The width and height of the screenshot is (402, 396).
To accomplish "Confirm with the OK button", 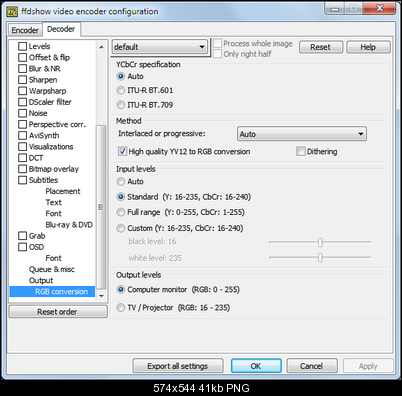I will (256, 366).
